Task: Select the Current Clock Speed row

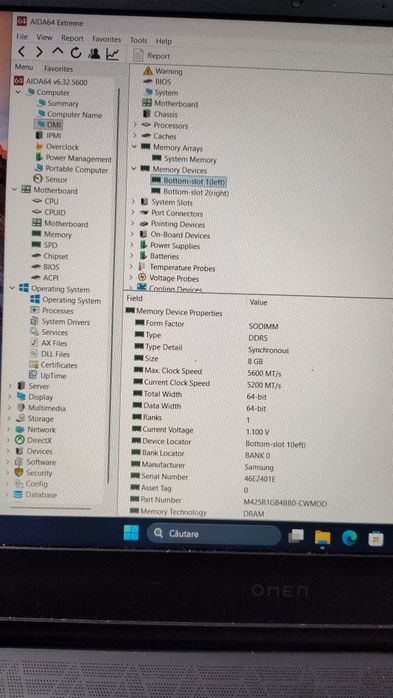Action: click(207, 383)
